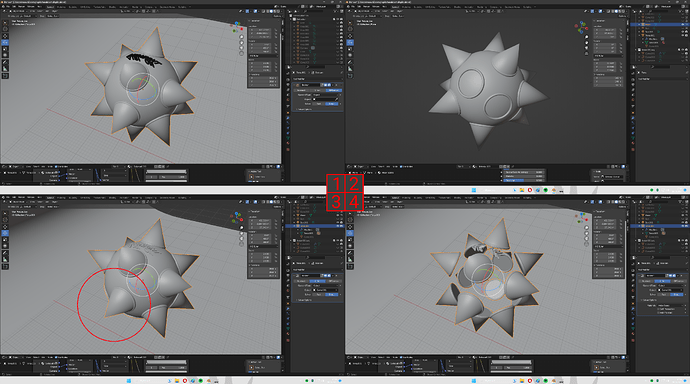This screenshot has width=690, height=384.
Task: Click the Boolean object picker field in bottom-right modifier
Action: (x=670, y=290)
